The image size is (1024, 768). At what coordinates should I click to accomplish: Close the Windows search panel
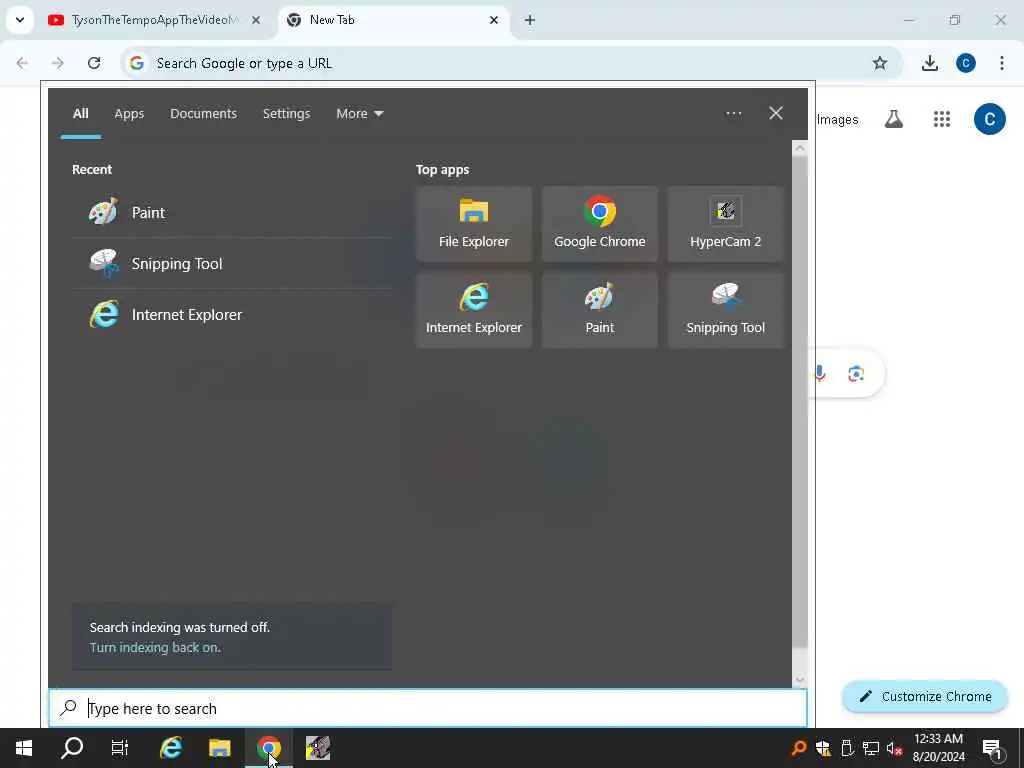tap(776, 113)
